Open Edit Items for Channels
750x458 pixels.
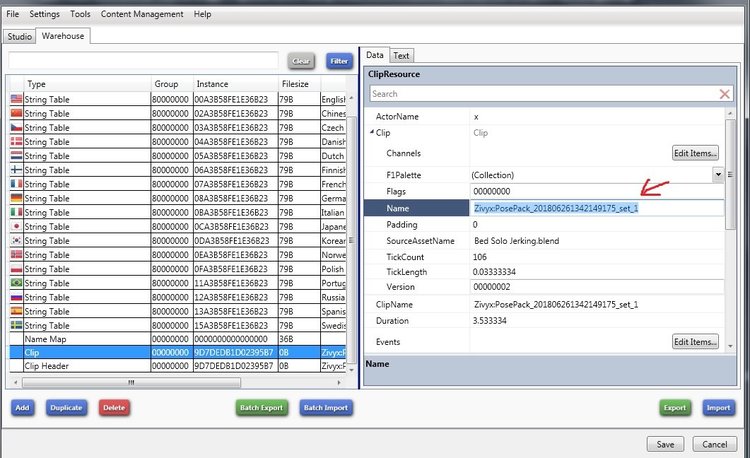pos(695,153)
